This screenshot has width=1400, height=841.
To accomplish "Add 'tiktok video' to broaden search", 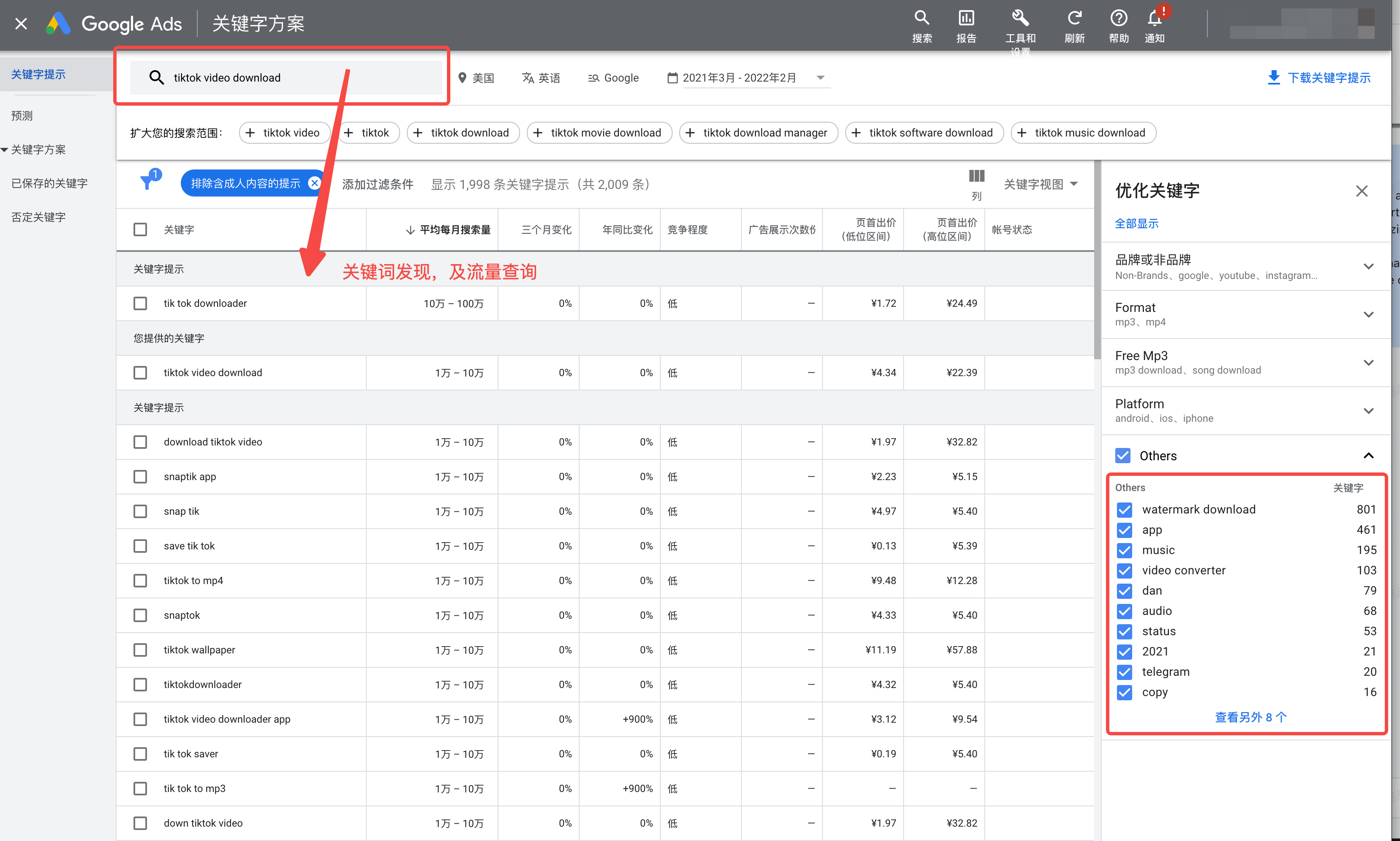I will [284, 133].
